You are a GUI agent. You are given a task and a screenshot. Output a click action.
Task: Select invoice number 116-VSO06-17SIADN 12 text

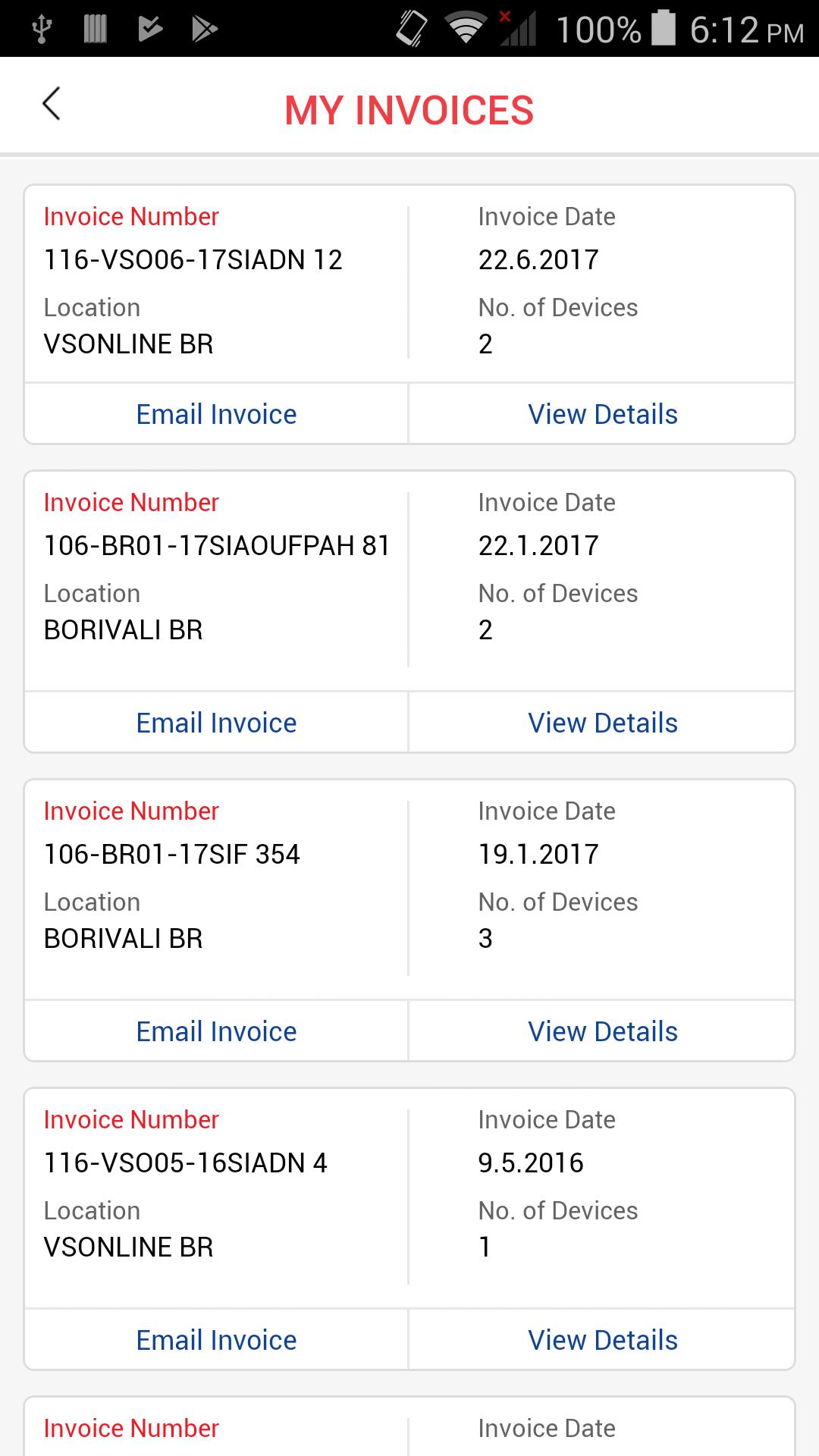[x=193, y=259]
